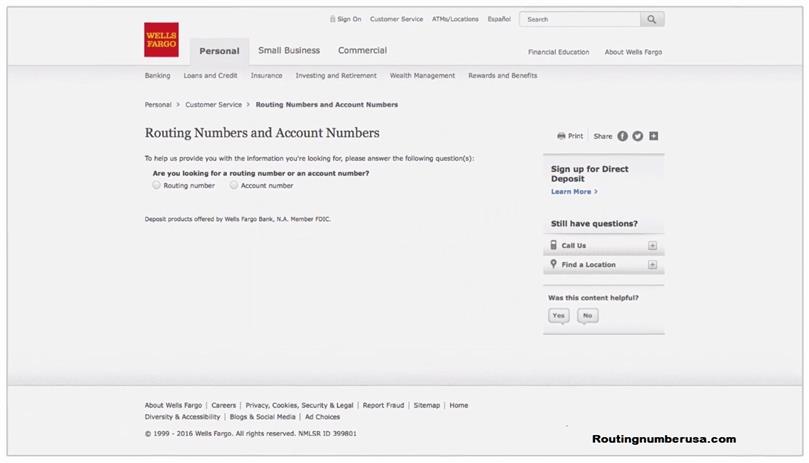This screenshot has height=463, width=809.
Task: Click the phone icon beside Call Us
Action: (554, 245)
